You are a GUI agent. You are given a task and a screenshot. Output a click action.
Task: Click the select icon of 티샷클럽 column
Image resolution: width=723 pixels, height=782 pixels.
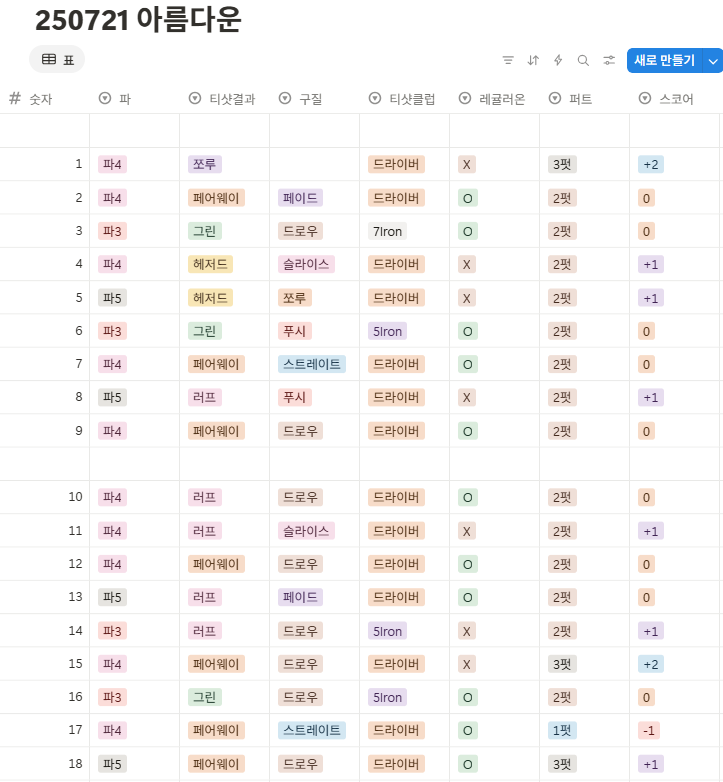tap(375, 98)
